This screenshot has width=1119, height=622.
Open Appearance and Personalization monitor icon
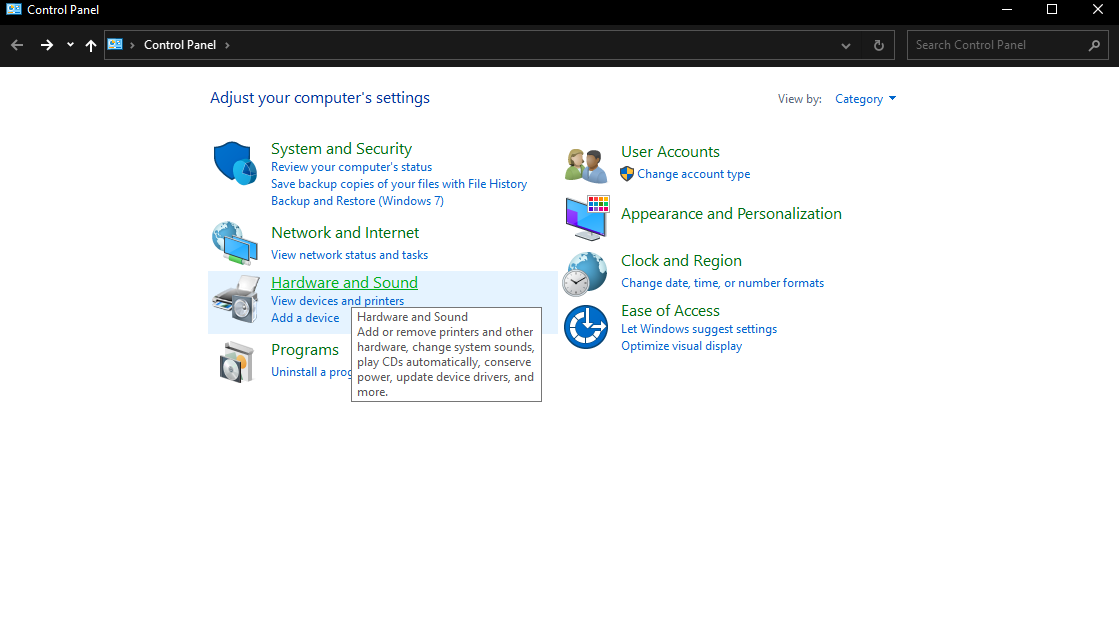click(586, 217)
